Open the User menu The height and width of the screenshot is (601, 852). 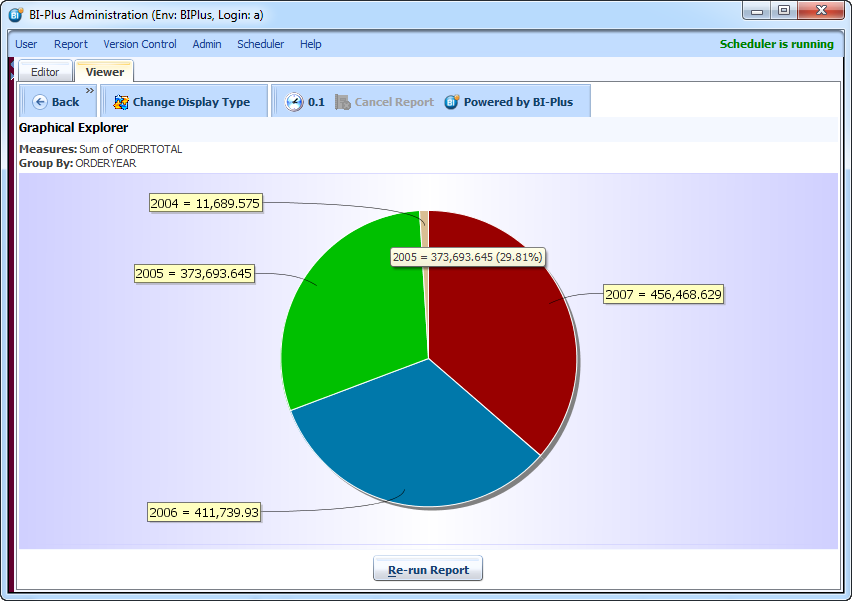[26, 44]
